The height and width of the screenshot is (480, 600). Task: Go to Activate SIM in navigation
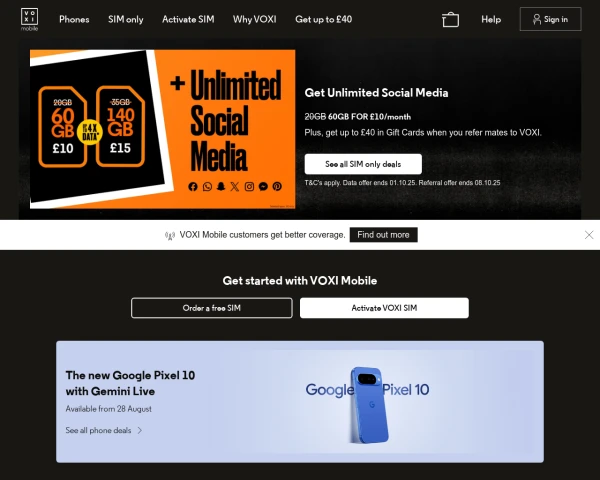[x=188, y=19]
